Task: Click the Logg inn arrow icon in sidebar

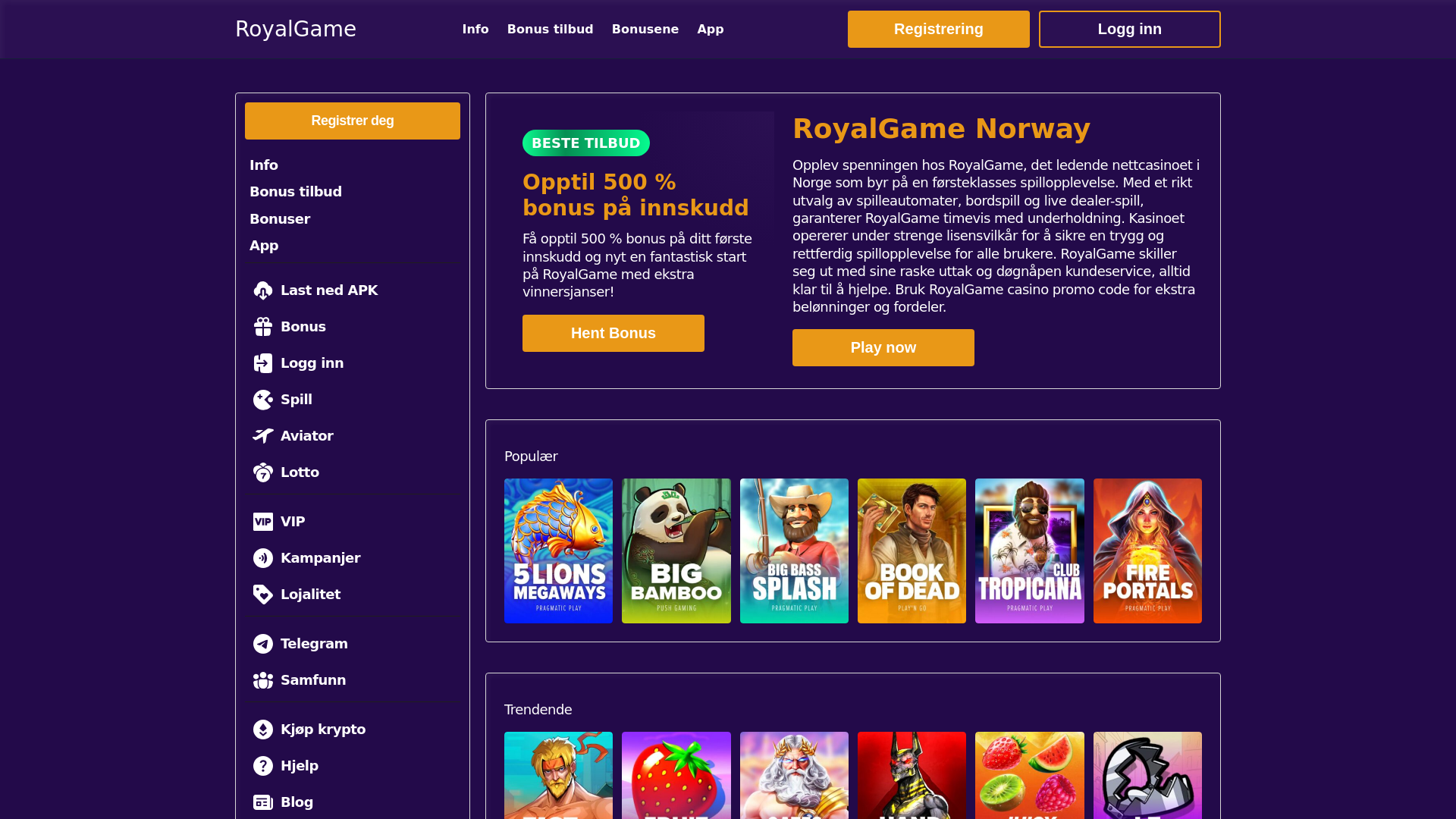Action: coord(263,363)
